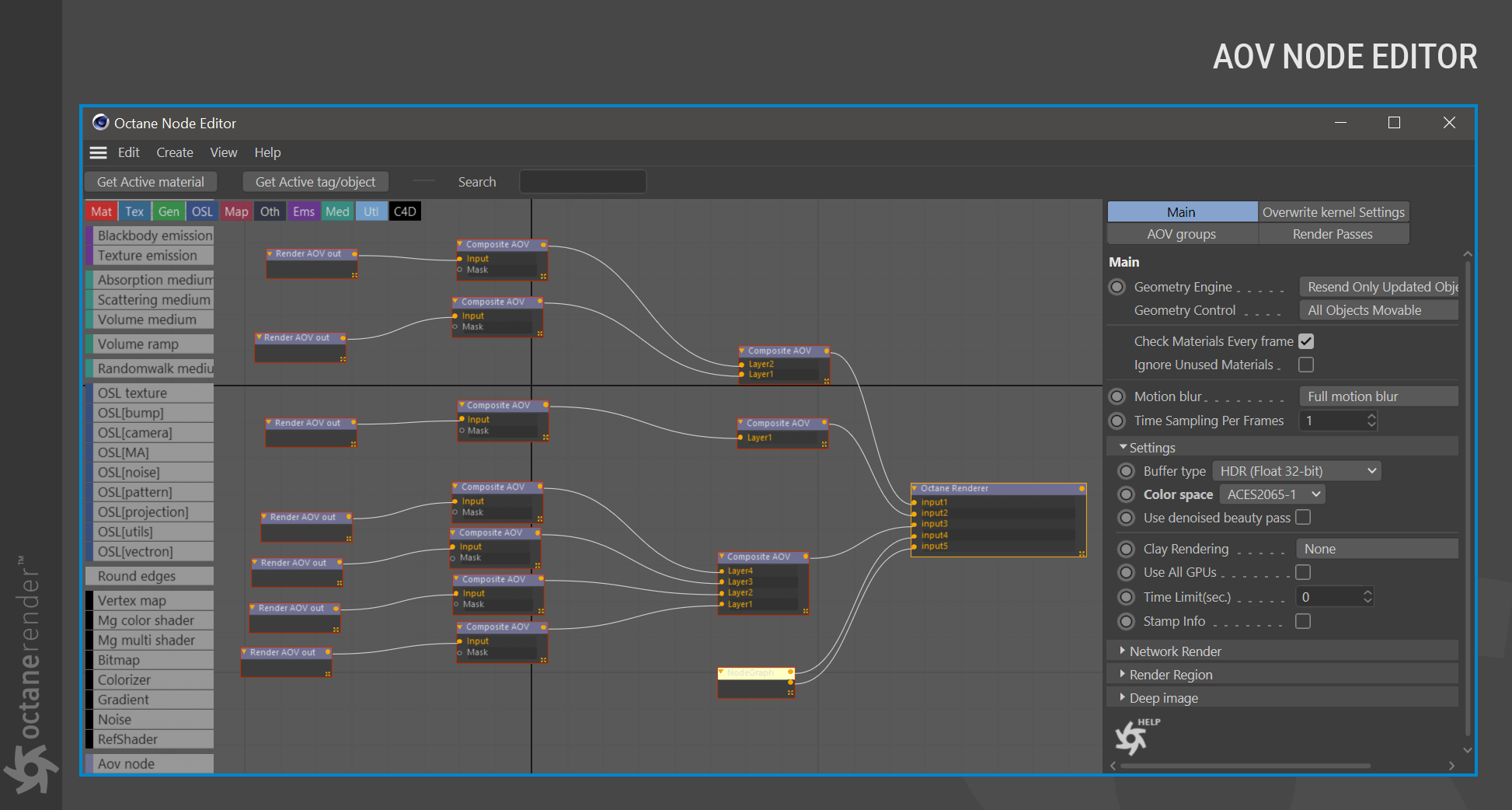
Task: Select the OSL node filter
Action: [202, 211]
